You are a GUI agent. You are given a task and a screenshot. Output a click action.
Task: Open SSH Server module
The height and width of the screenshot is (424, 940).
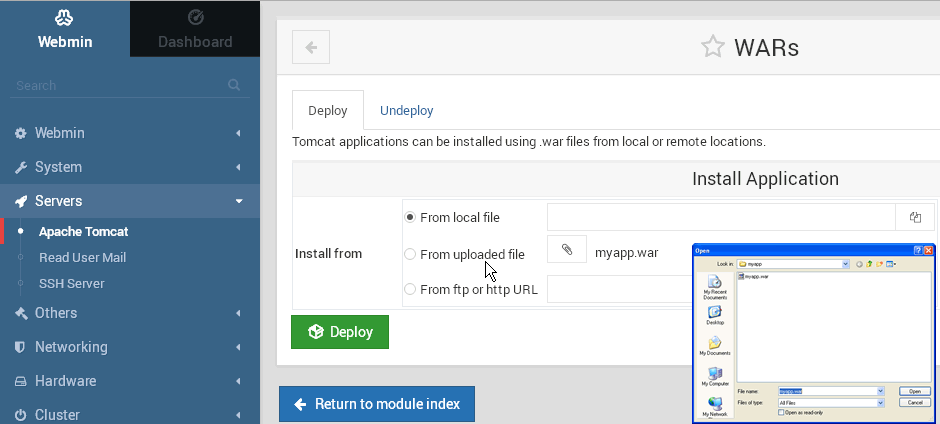click(x=72, y=284)
